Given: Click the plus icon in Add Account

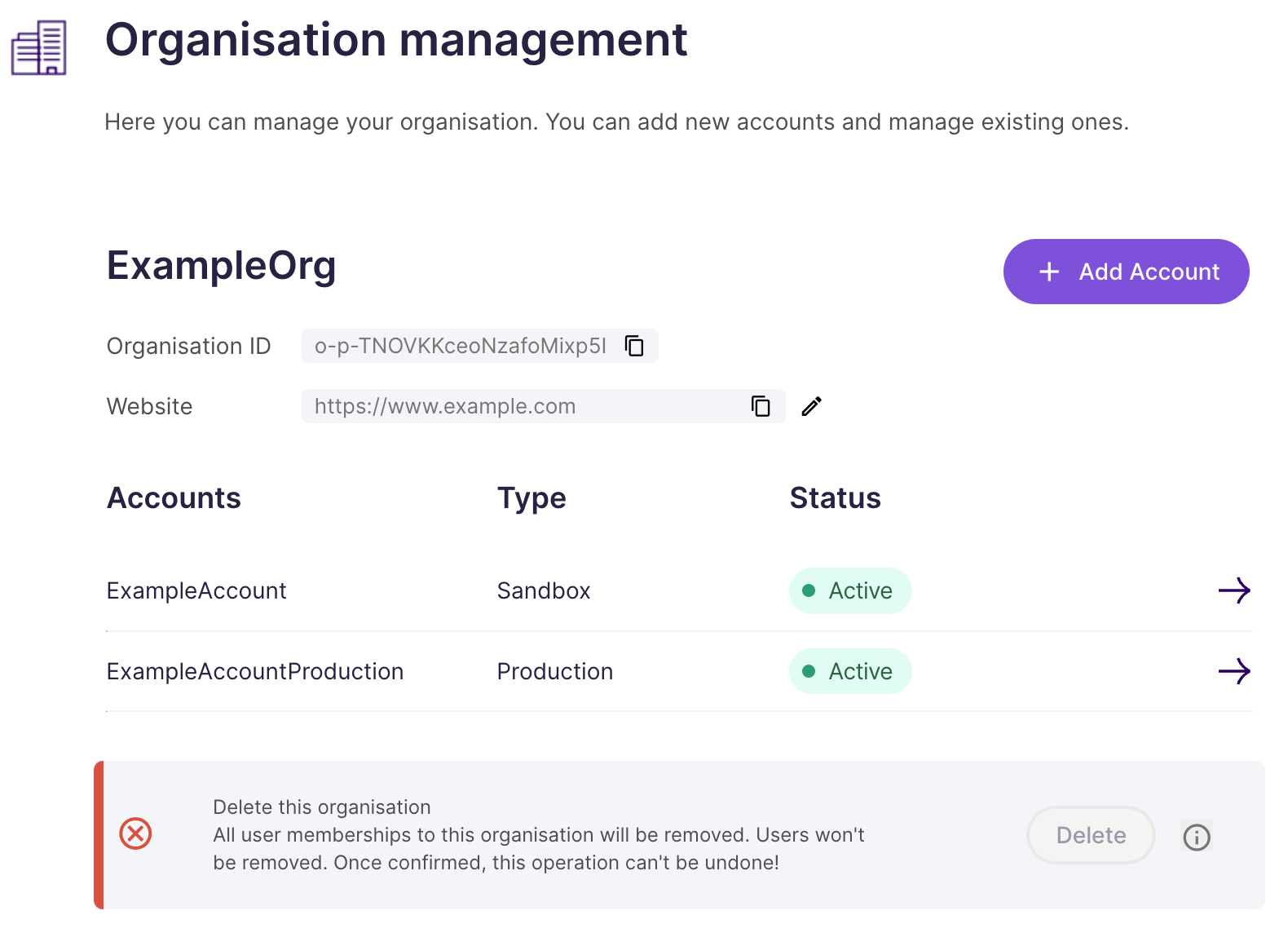Looking at the screenshot, I should [1049, 272].
